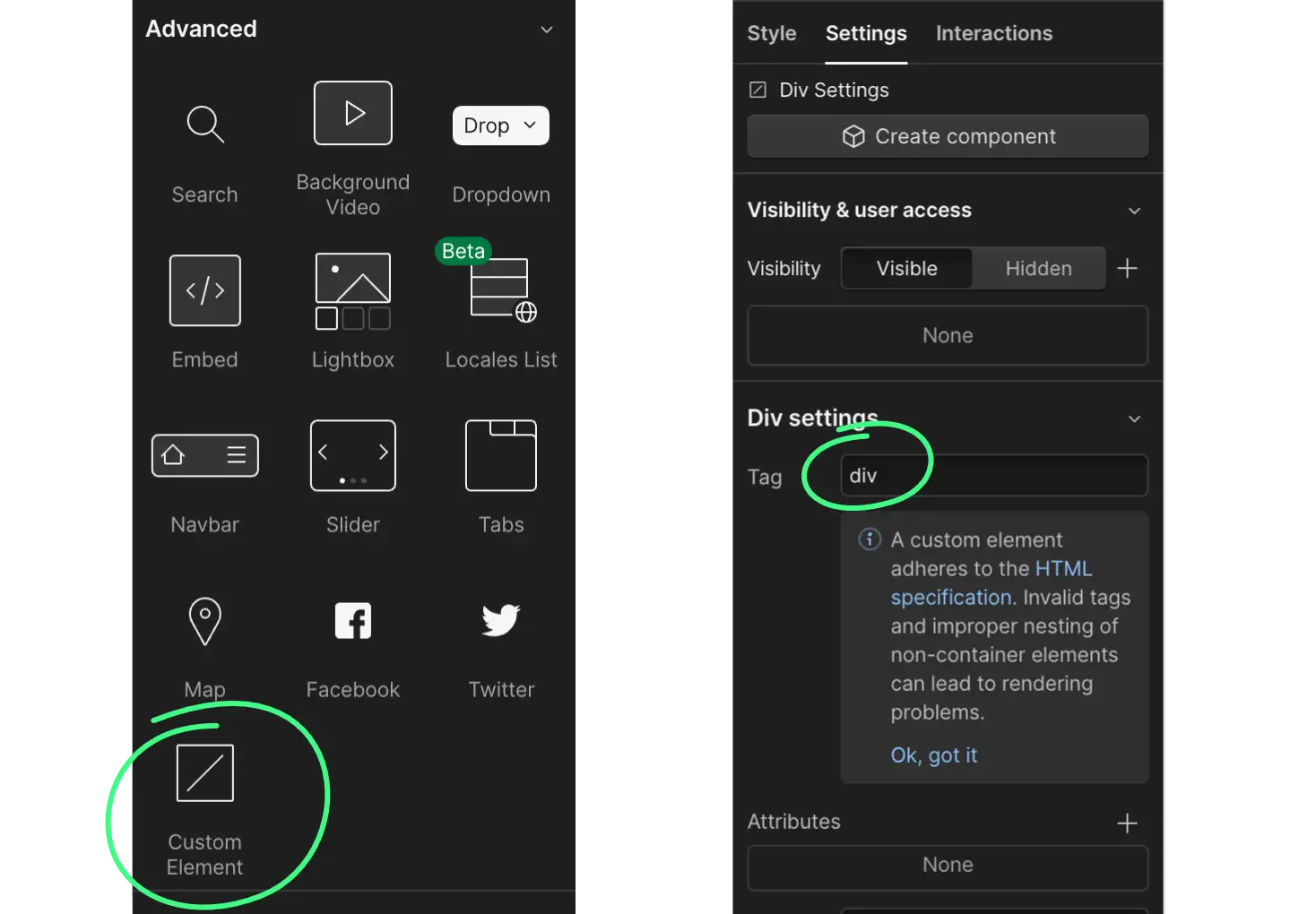Add a conditional visibility rule
1316x914 pixels.
[1128, 268]
